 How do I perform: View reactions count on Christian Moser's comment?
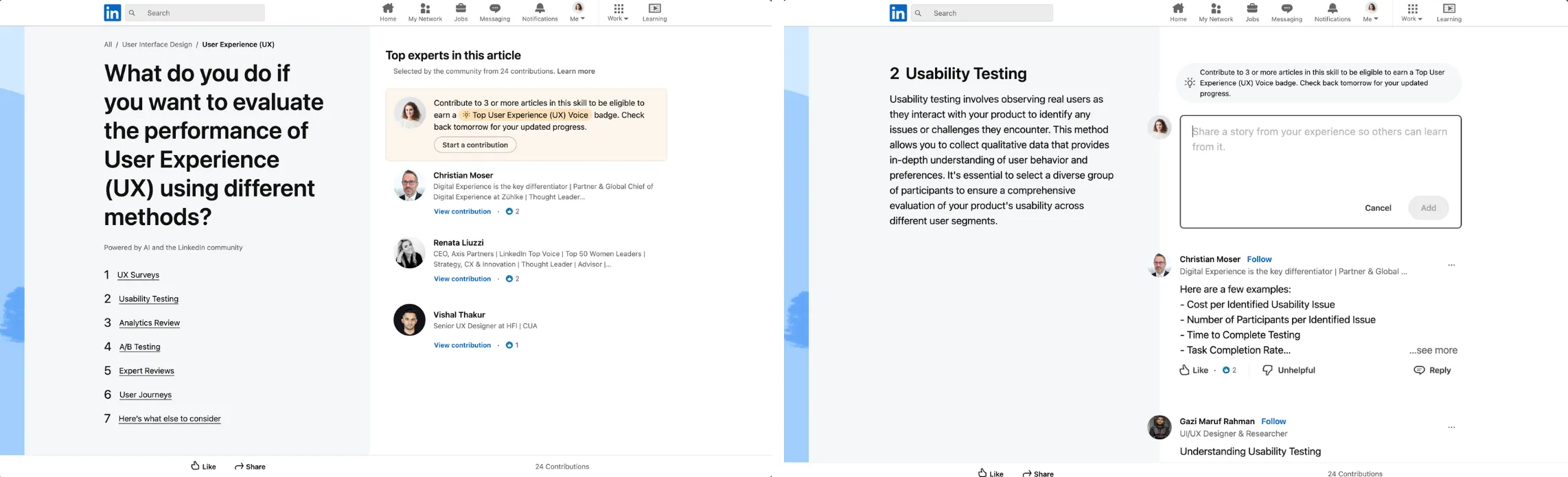click(x=1229, y=370)
